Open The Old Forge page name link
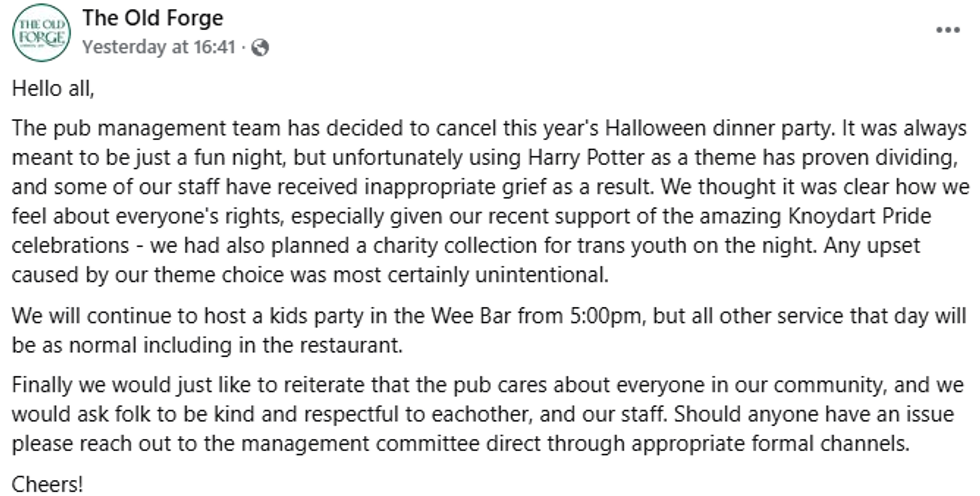The image size is (980, 496). pyautogui.click(x=153, y=18)
